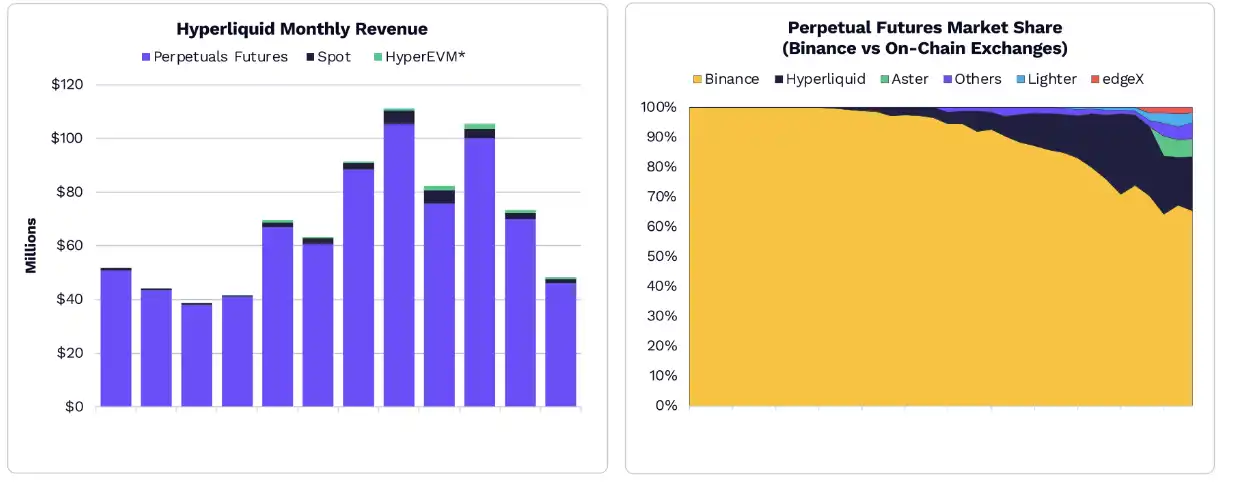Select the Hyperliquid Monthly Revenue chart title
The image size is (1236, 484).
302,29
